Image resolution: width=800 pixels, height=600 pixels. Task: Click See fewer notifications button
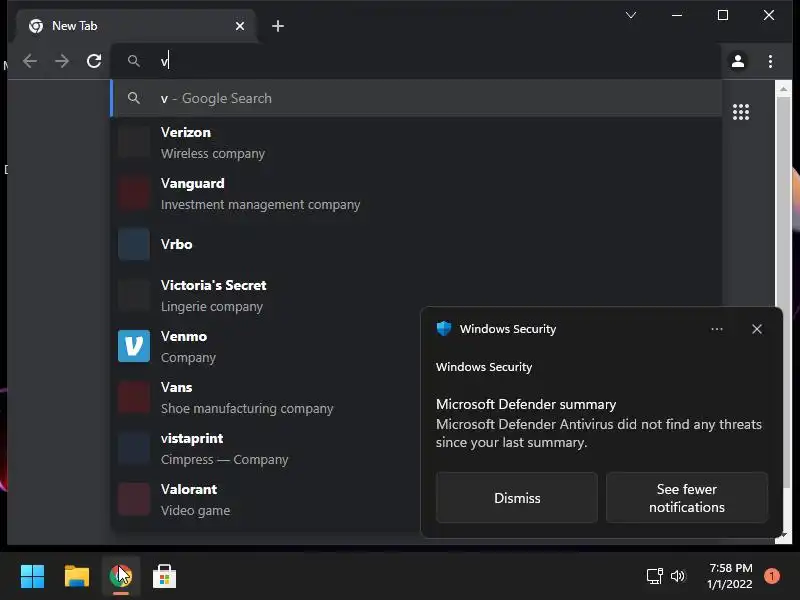687,497
